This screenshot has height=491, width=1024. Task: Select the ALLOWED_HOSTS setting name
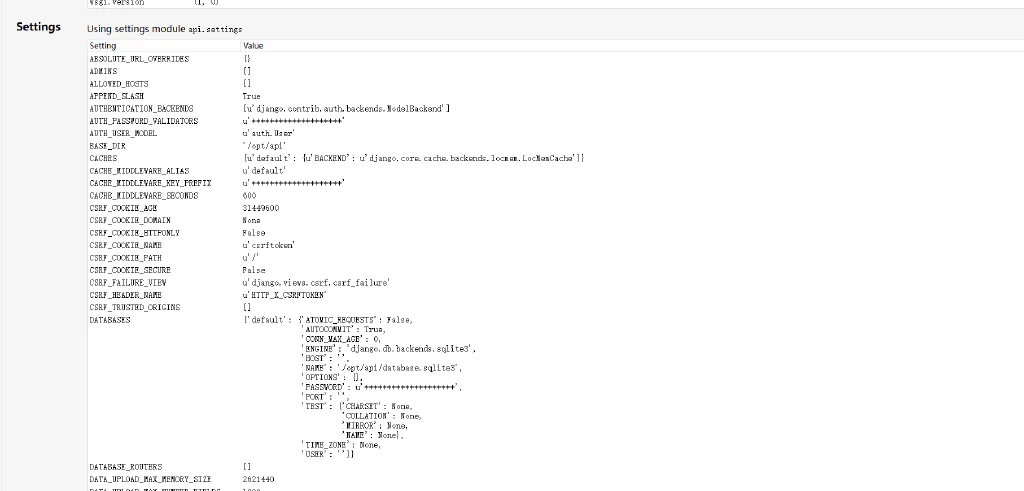[119, 84]
